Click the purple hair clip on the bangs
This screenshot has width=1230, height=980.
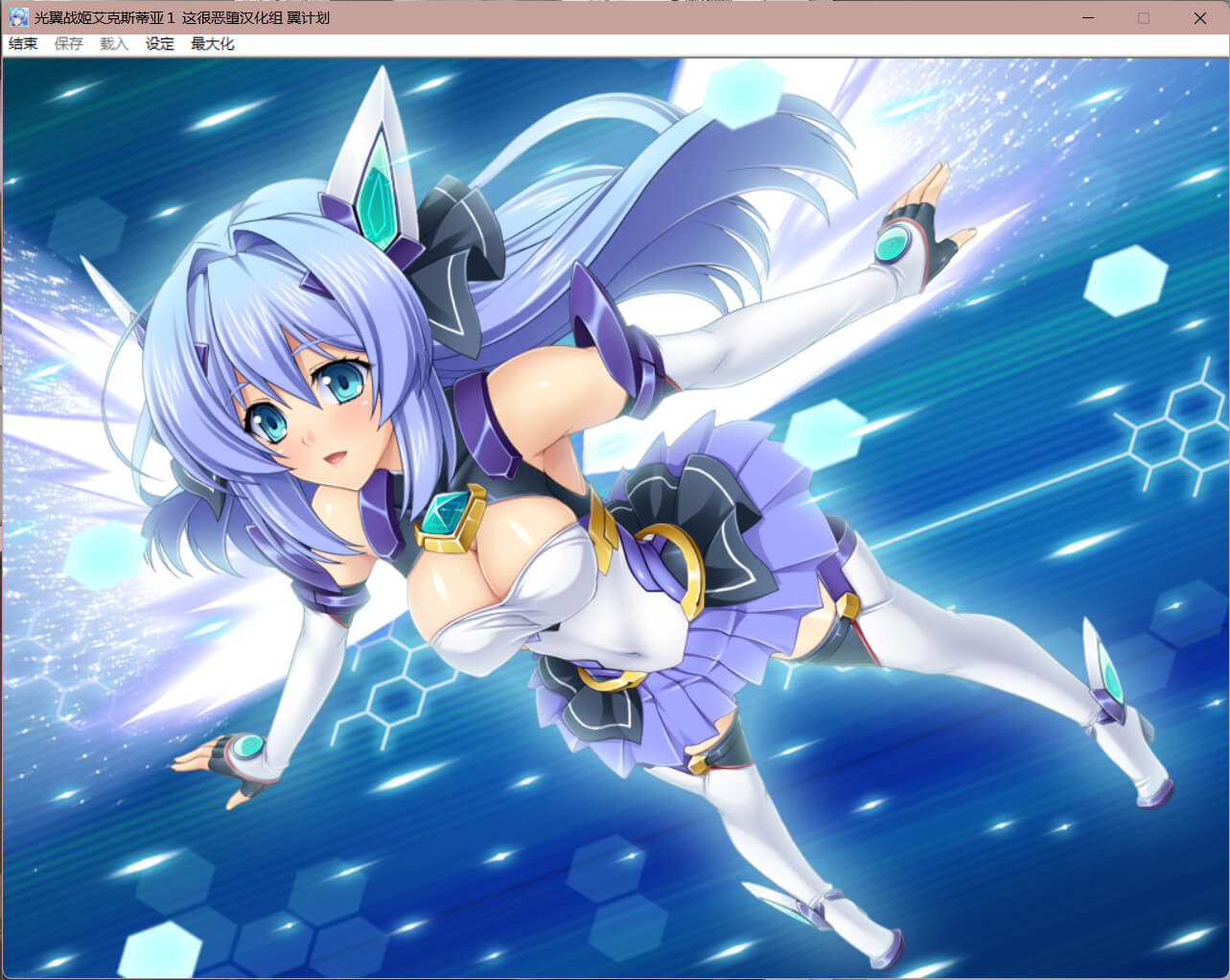(x=313, y=281)
